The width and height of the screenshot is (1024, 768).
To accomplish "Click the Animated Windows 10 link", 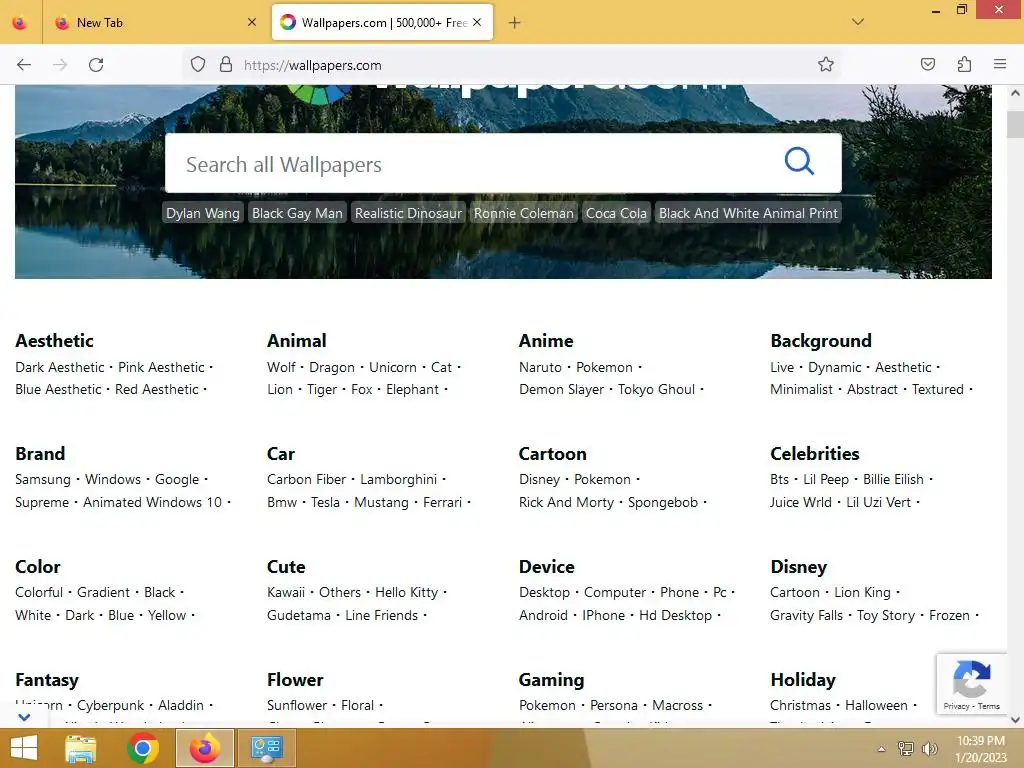I will coord(152,502).
